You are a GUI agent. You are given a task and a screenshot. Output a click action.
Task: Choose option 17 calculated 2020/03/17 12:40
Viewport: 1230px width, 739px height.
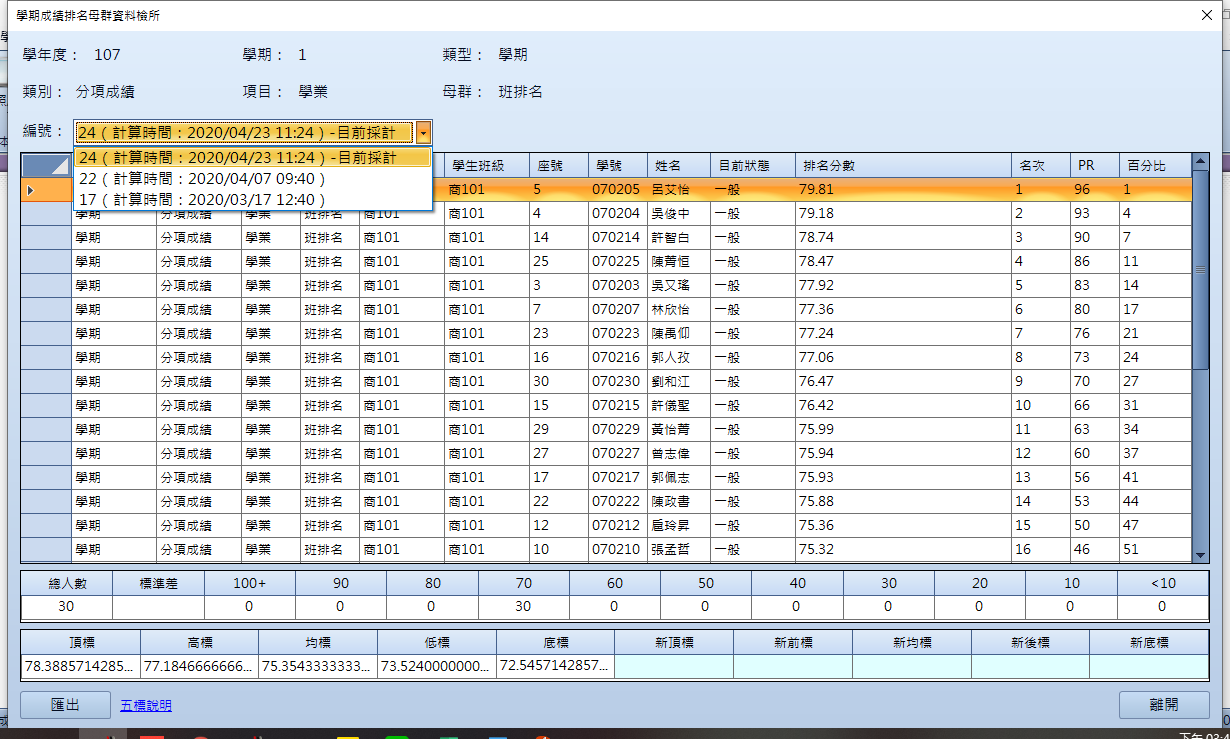click(252, 200)
